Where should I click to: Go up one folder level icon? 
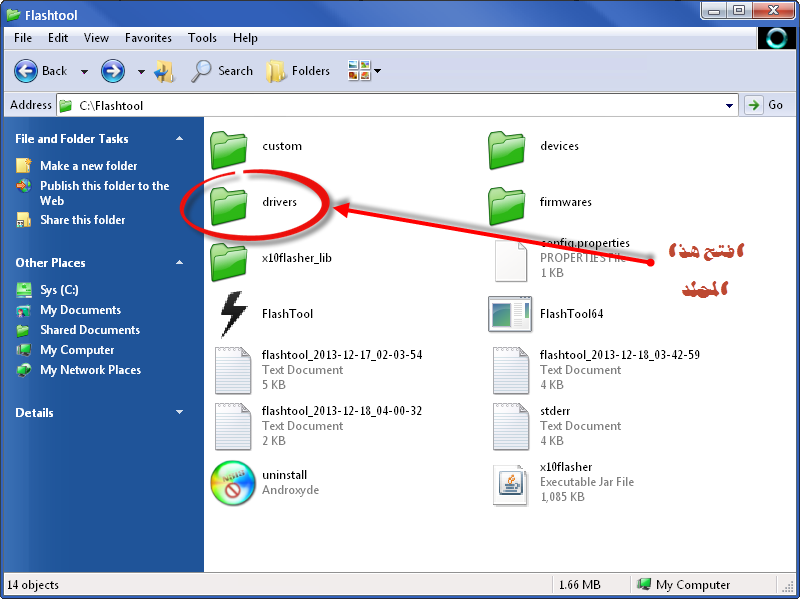pyautogui.click(x=164, y=71)
